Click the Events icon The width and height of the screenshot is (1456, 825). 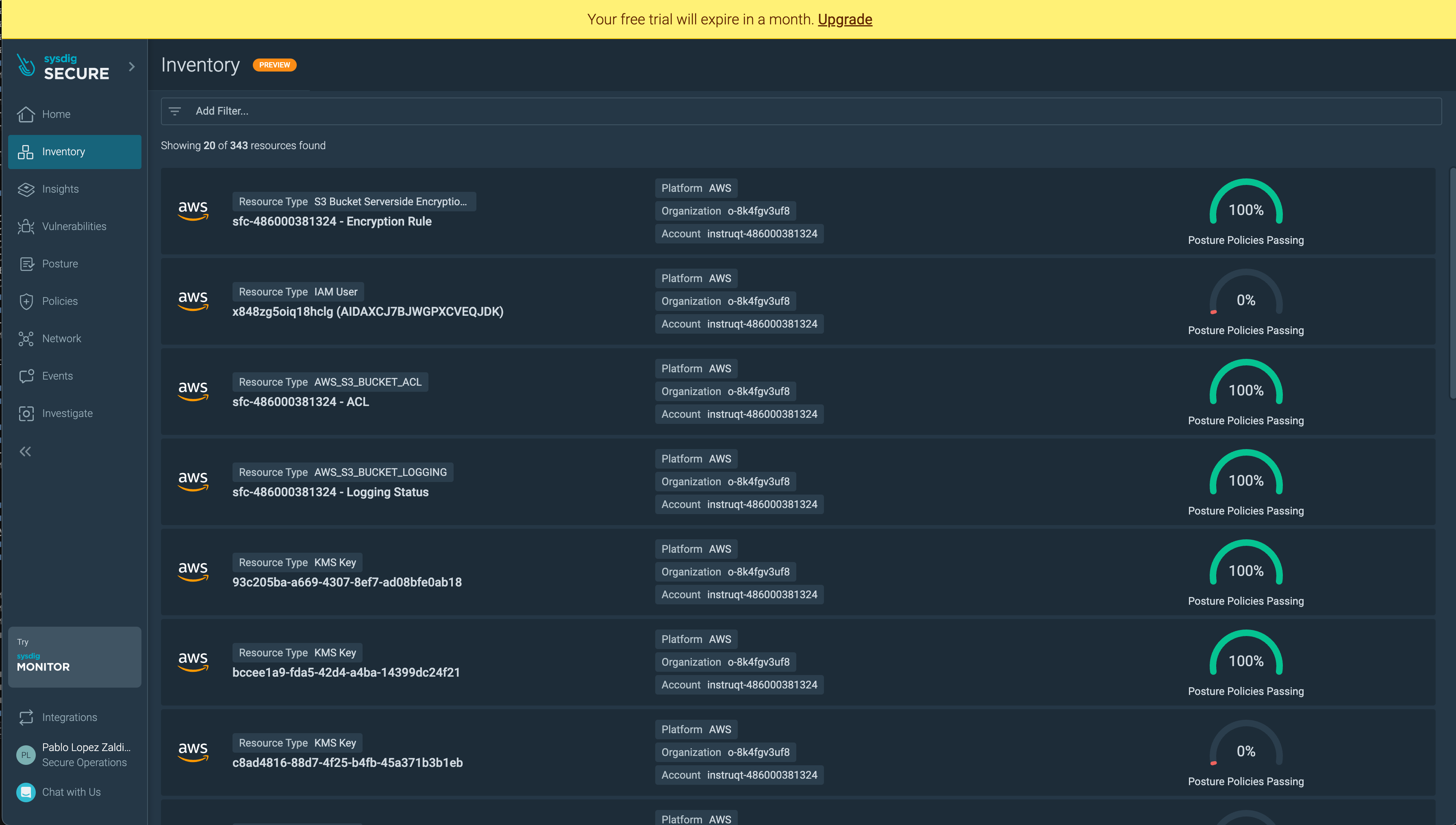26,376
